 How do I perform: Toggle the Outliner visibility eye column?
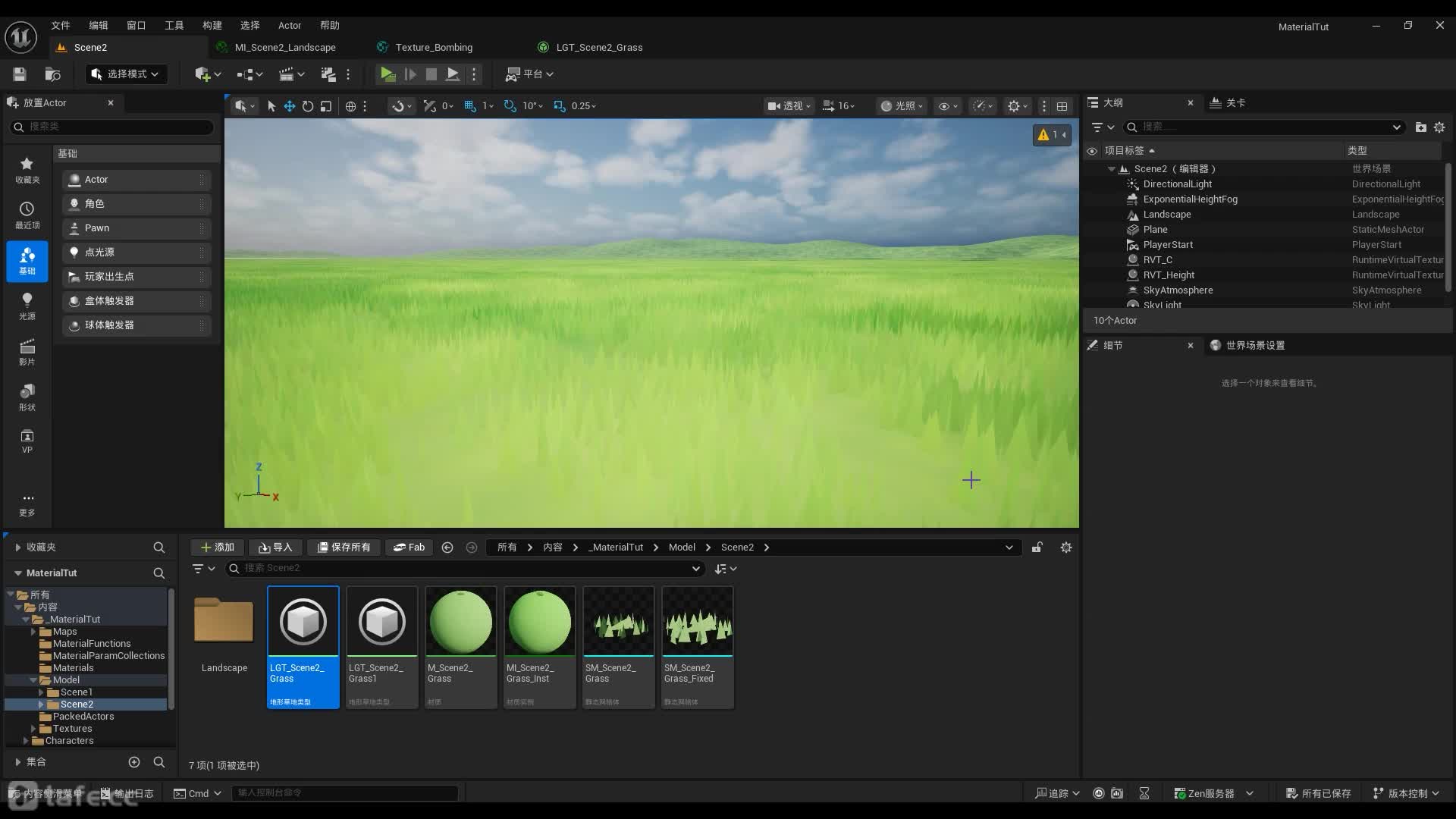pos(1092,151)
